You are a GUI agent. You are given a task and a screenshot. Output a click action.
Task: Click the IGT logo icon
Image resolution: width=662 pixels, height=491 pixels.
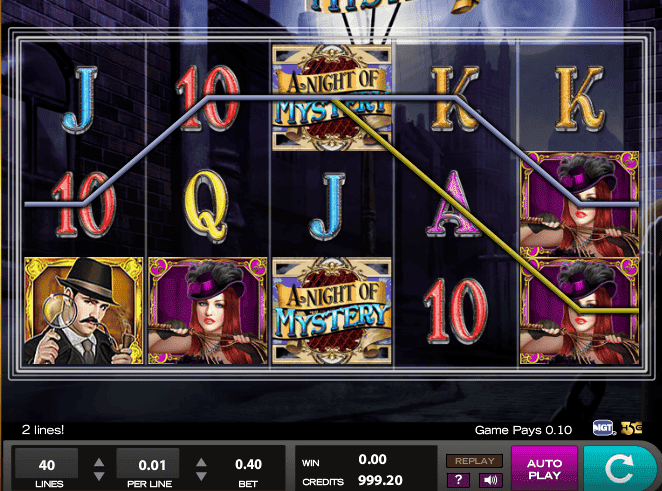[x=603, y=428]
